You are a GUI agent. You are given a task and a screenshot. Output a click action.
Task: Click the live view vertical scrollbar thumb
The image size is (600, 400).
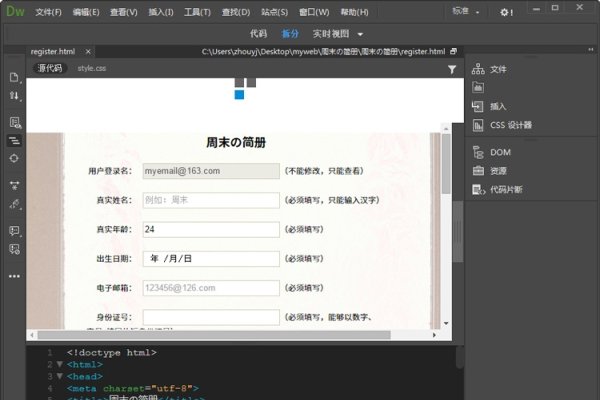click(x=446, y=163)
